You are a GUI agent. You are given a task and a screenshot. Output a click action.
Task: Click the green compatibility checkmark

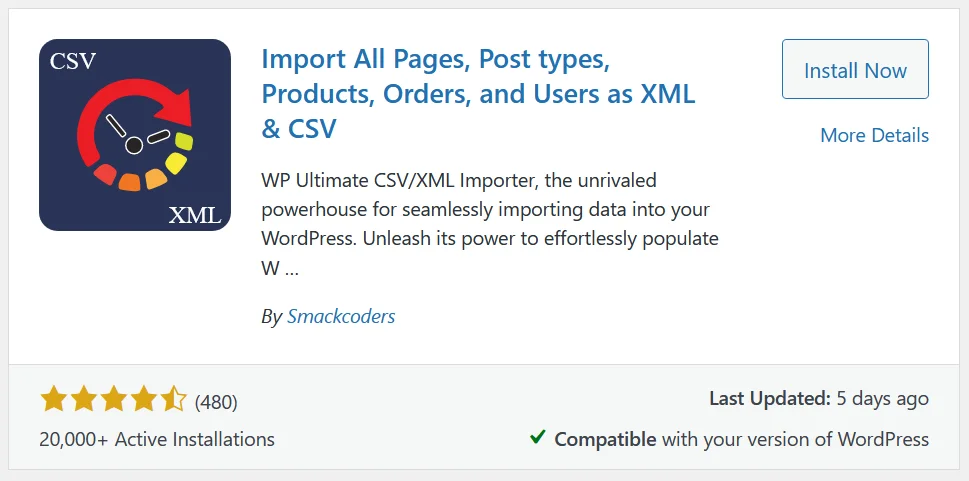[537, 437]
